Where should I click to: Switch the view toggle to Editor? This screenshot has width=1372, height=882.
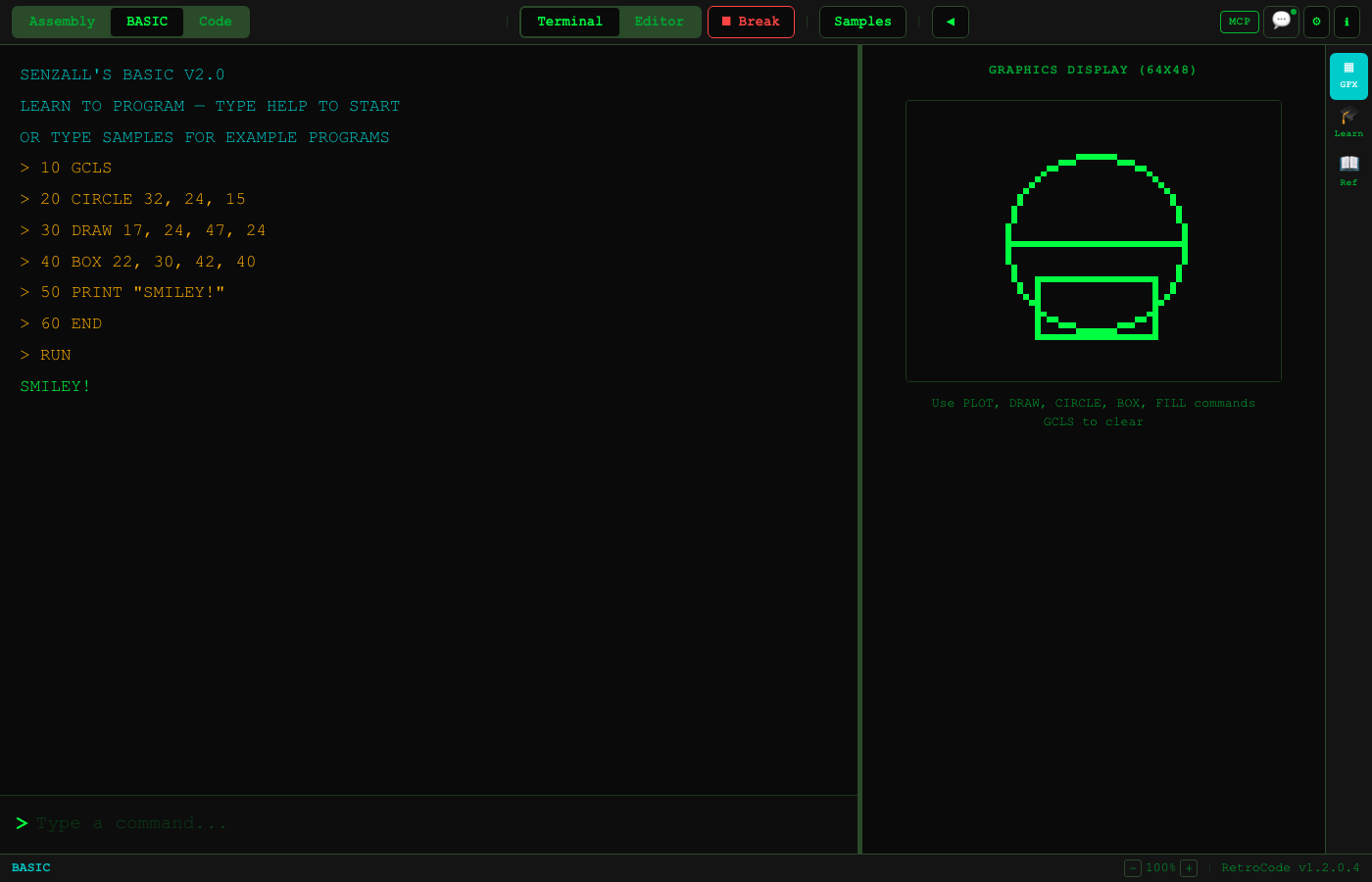click(x=659, y=22)
